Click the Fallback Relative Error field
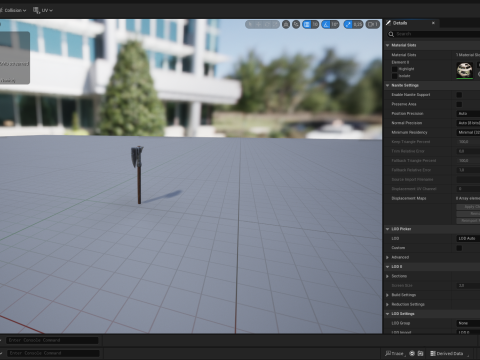The image size is (480, 360). click(x=468, y=170)
